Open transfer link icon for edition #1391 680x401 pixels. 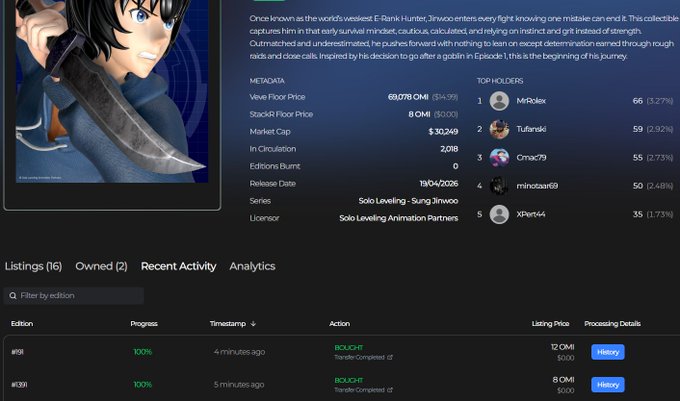point(390,390)
